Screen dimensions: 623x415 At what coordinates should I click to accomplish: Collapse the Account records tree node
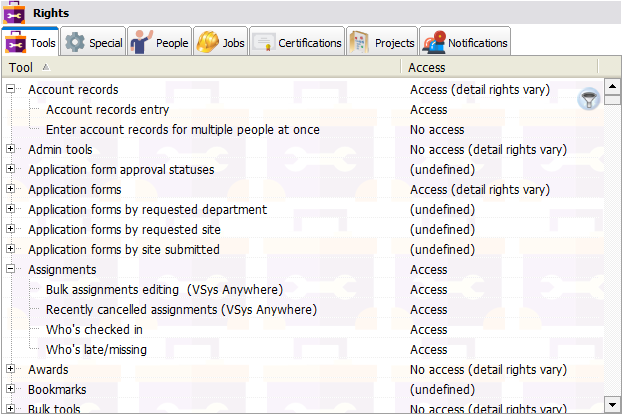(11, 90)
